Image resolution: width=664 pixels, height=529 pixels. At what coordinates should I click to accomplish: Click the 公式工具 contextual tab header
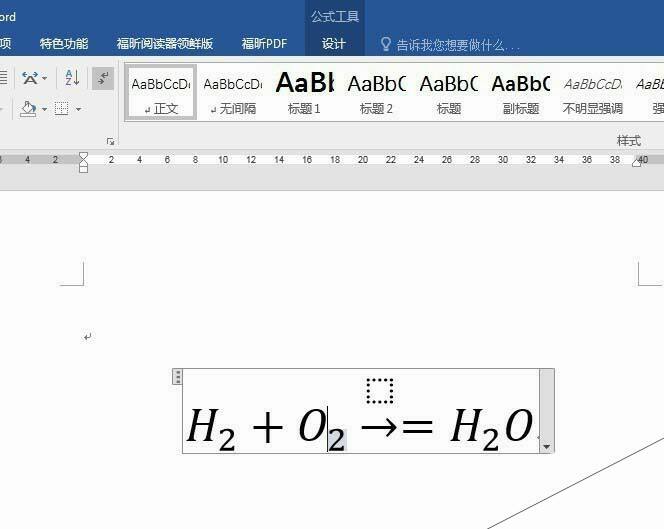[335, 17]
